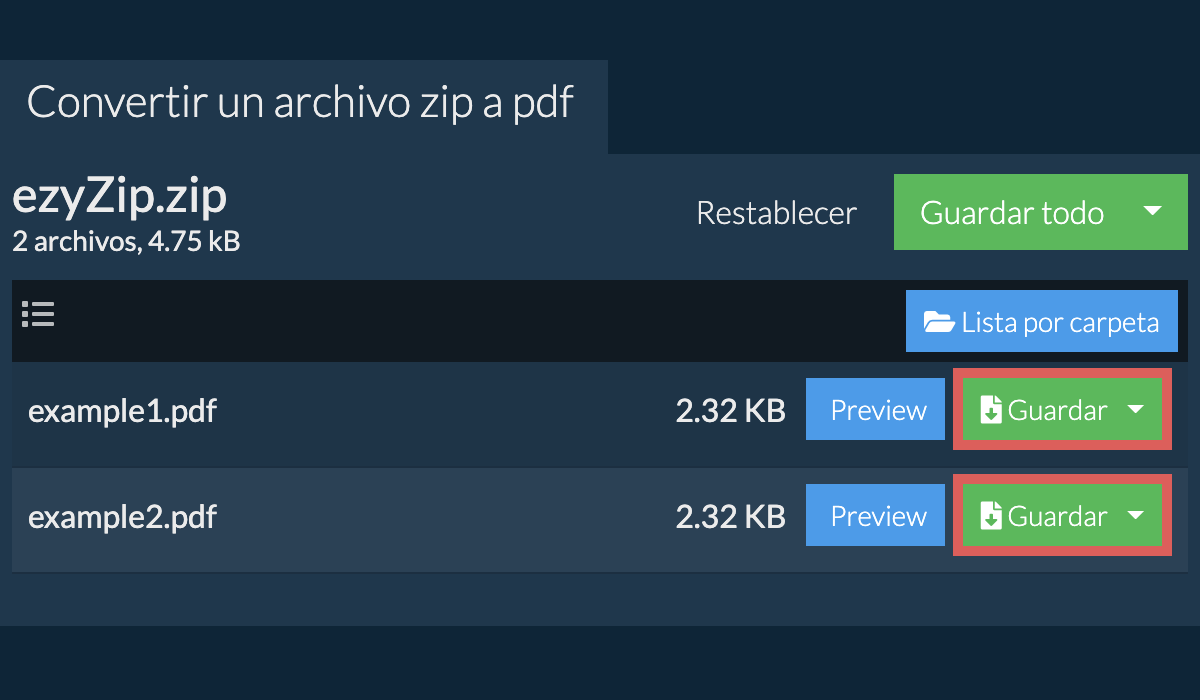
Task: Select the example1.pdf filename
Action: coord(122,410)
